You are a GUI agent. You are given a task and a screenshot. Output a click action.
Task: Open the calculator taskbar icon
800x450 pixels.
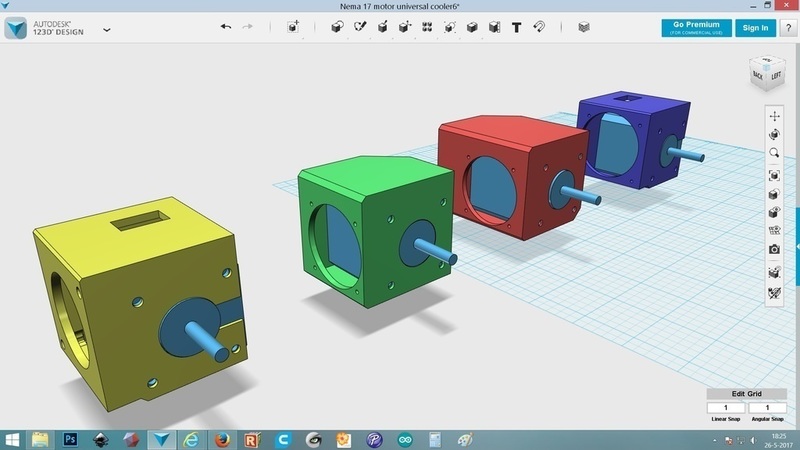(x=435, y=440)
